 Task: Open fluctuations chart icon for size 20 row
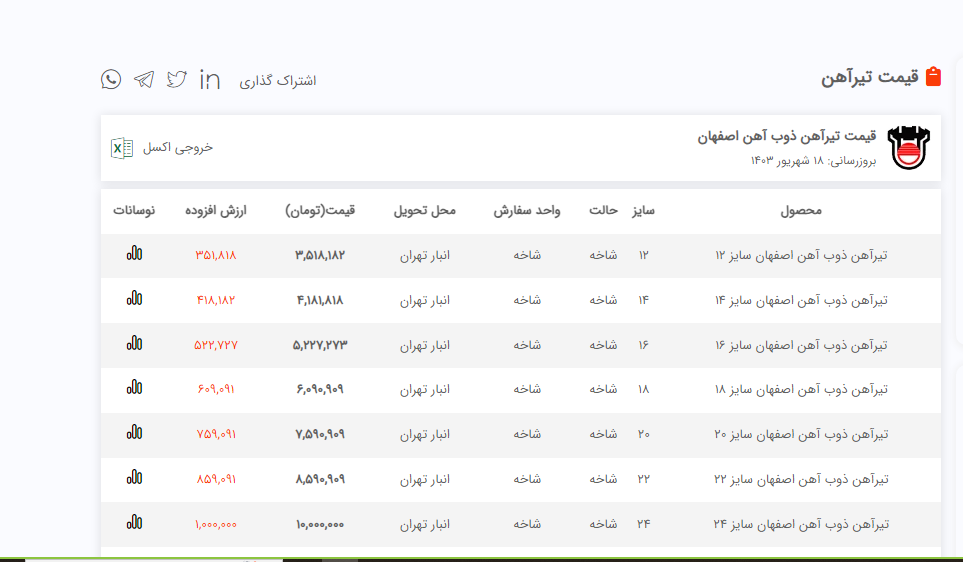point(134,433)
